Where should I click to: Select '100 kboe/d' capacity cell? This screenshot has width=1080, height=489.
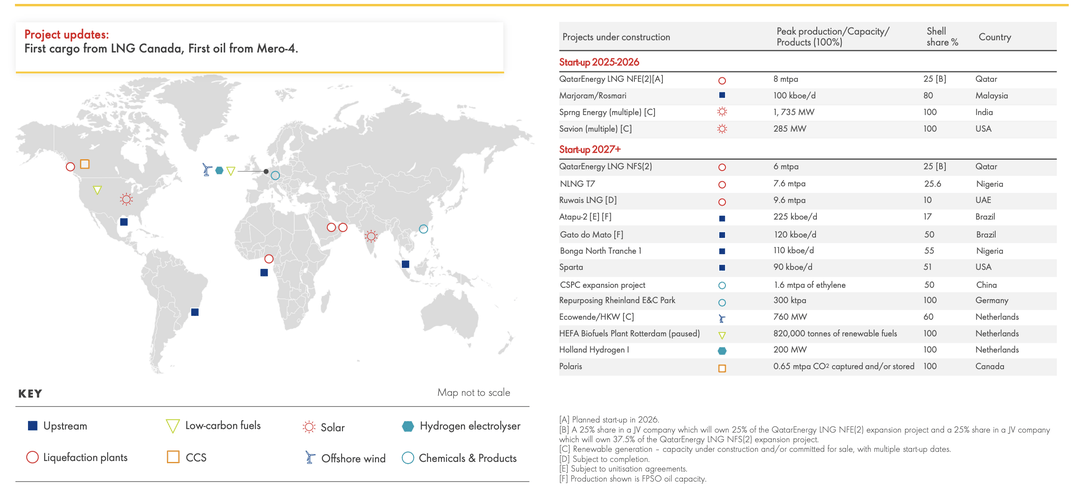(x=796, y=96)
